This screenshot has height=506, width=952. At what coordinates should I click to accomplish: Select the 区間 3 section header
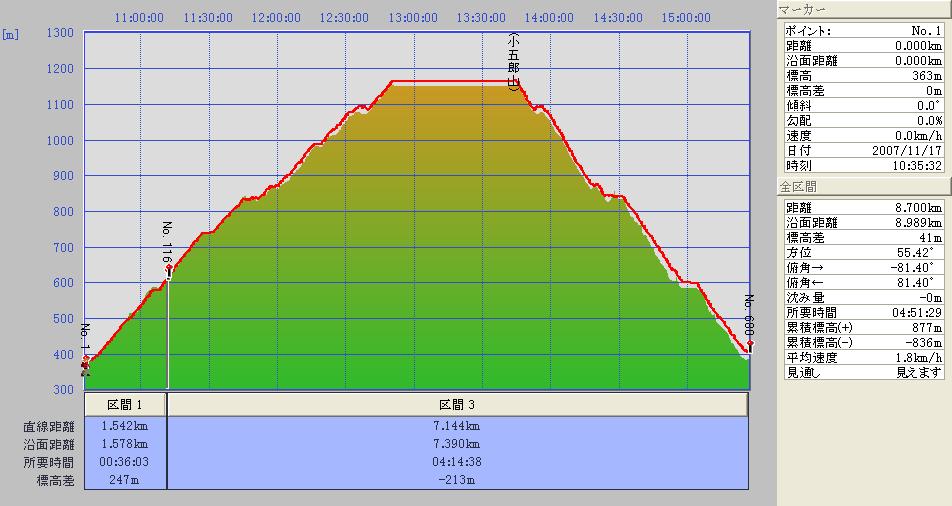pos(458,405)
